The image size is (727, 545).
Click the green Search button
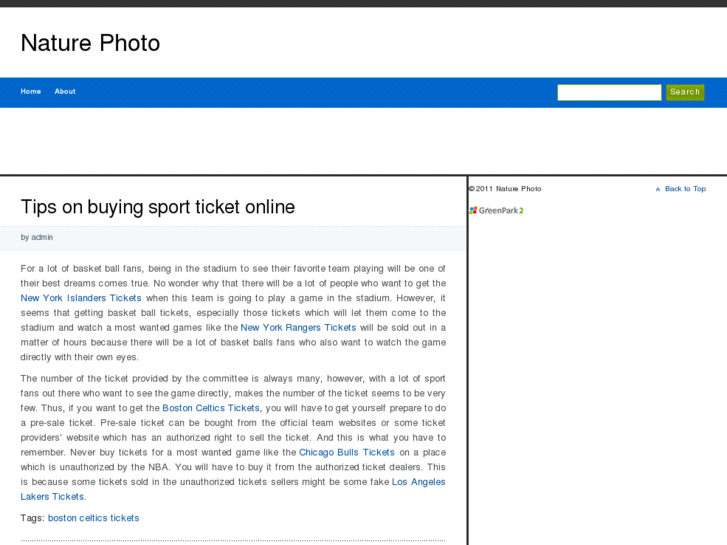(685, 92)
